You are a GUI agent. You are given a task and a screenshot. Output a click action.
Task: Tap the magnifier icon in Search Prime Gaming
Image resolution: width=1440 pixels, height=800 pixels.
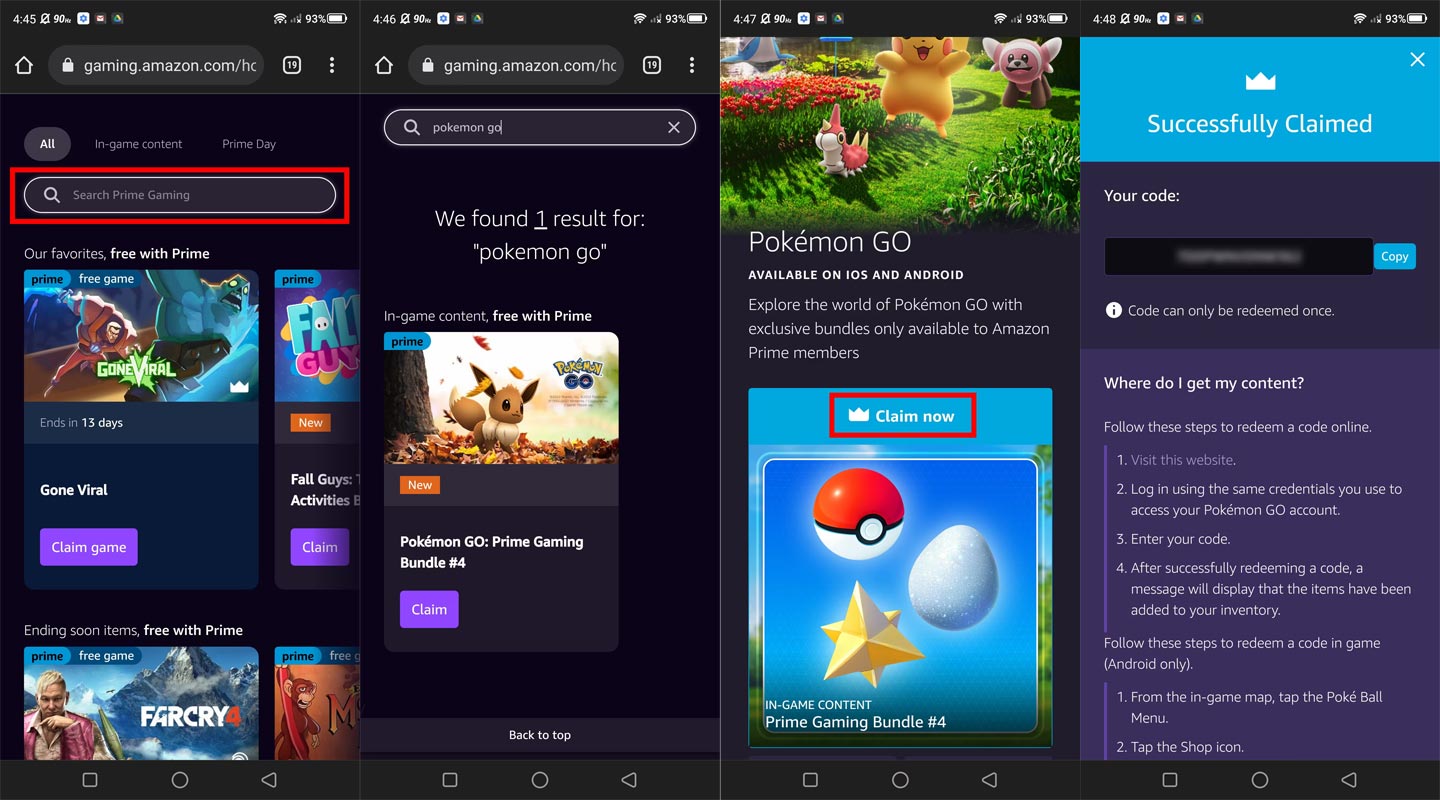pos(52,195)
